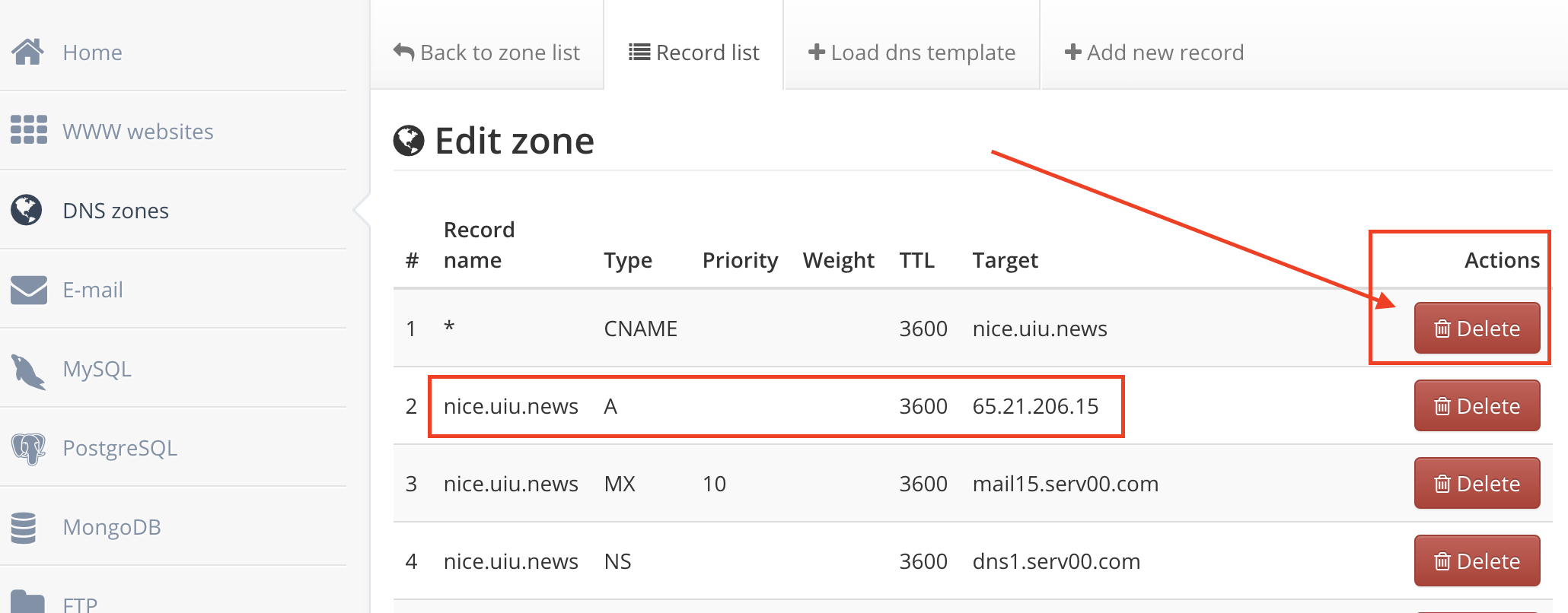Click the back arrow icon in tab bar
Viewport: 1568px width, 613px height.
(403, 52)
